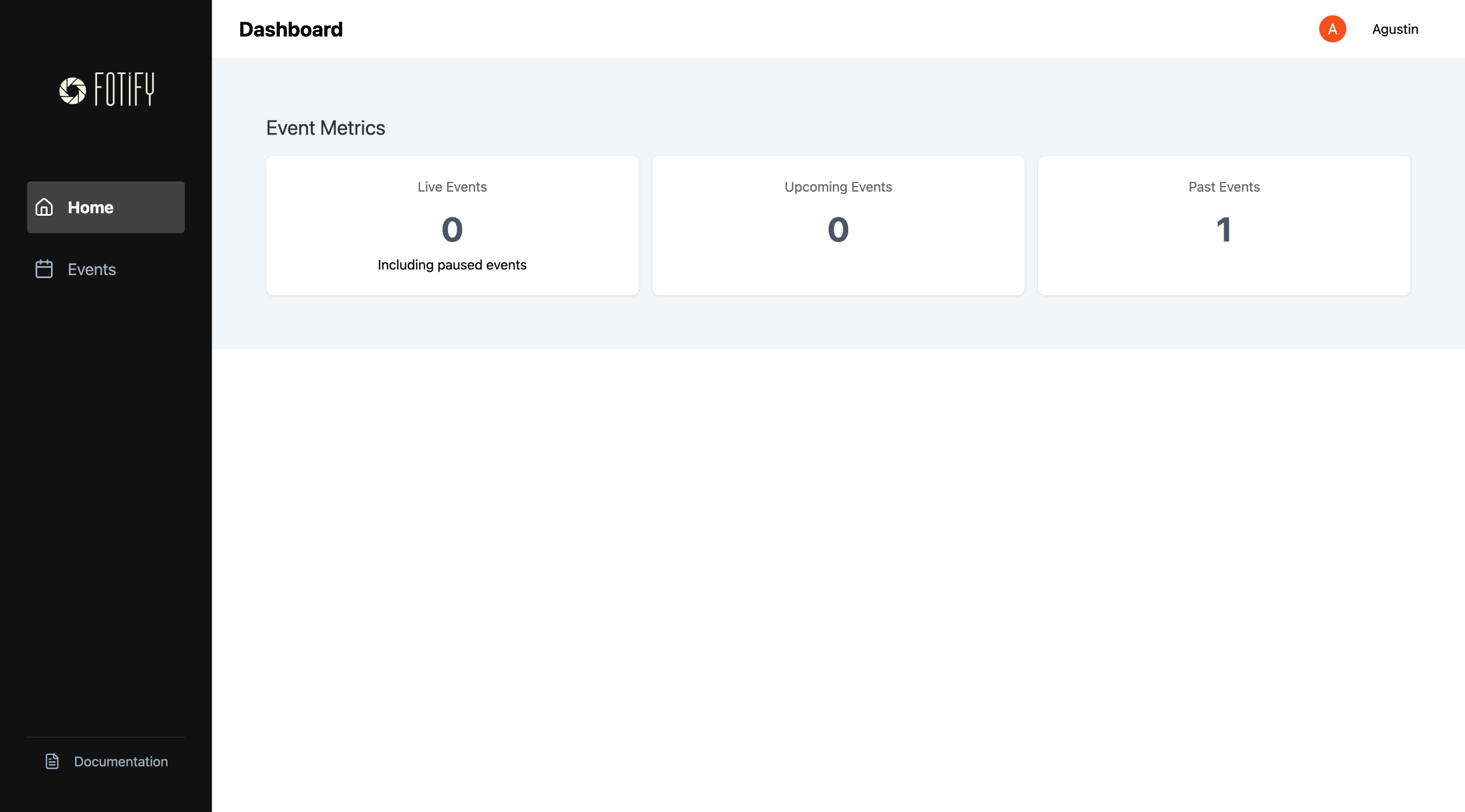
Task: Open the Documentation link
Action: [x=121, y=762]
